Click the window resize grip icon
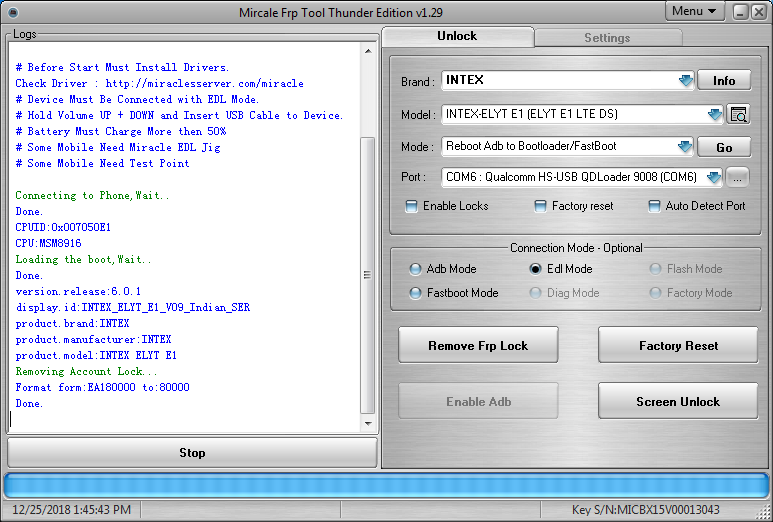This screenshot has height=522, width=773. pos(763,513)
